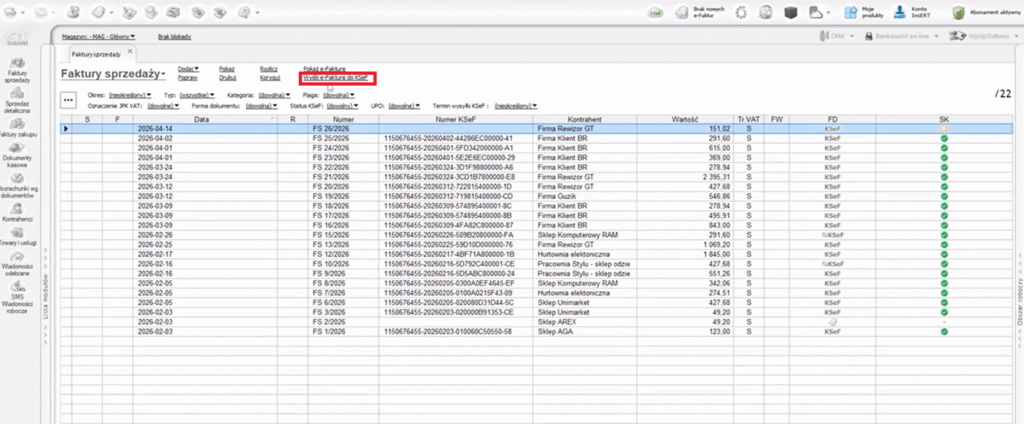The height and width of the screenshot is (424, 1024).
Task: Click the Drukuj link
Action: tap(227, 76)
